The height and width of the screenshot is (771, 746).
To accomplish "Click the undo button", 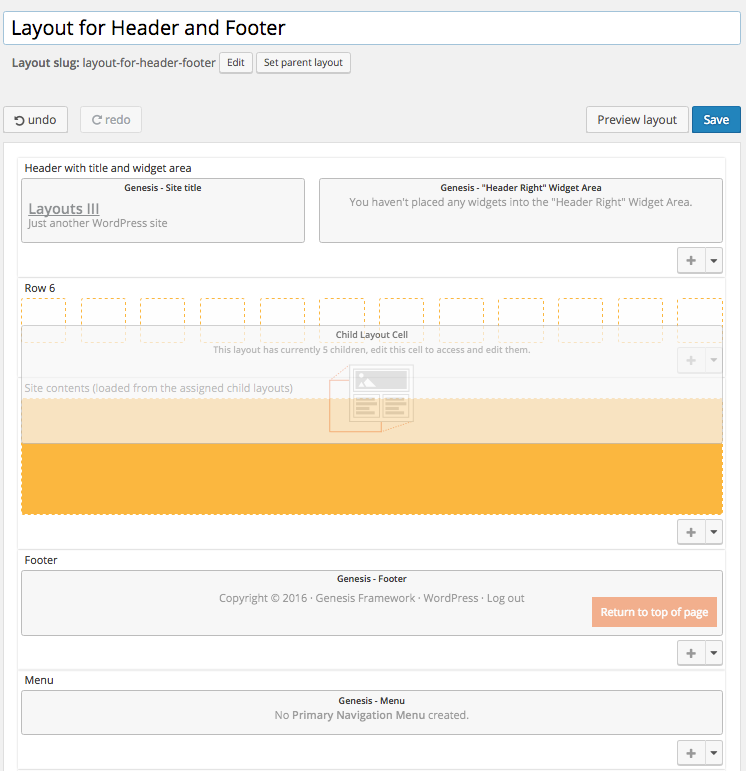I will click(x=35, y=119).
